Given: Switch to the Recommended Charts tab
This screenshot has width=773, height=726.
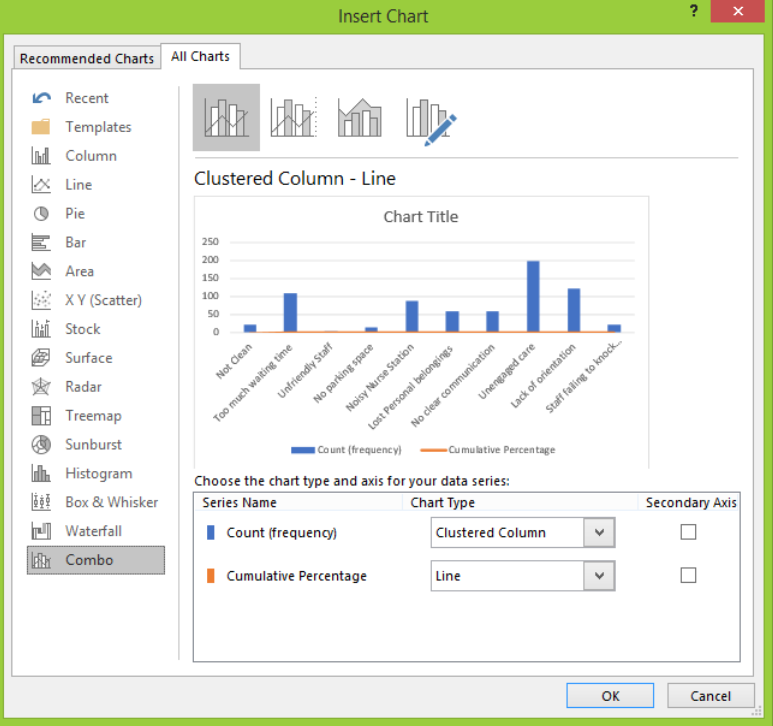Looking at the screenshot, I should tap(87, 58).
